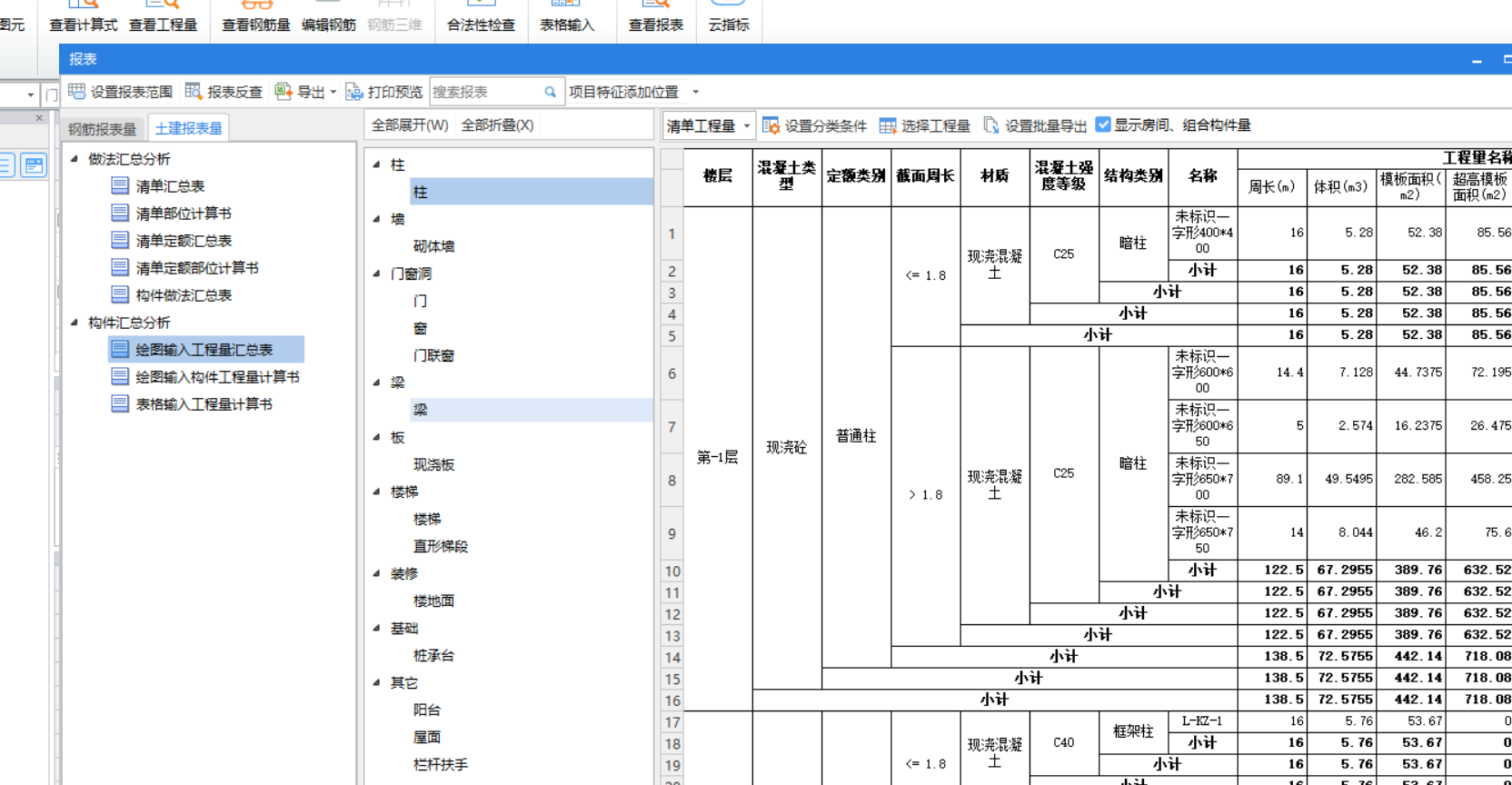Open the 清单汇总表 report icon

(120, 185)
